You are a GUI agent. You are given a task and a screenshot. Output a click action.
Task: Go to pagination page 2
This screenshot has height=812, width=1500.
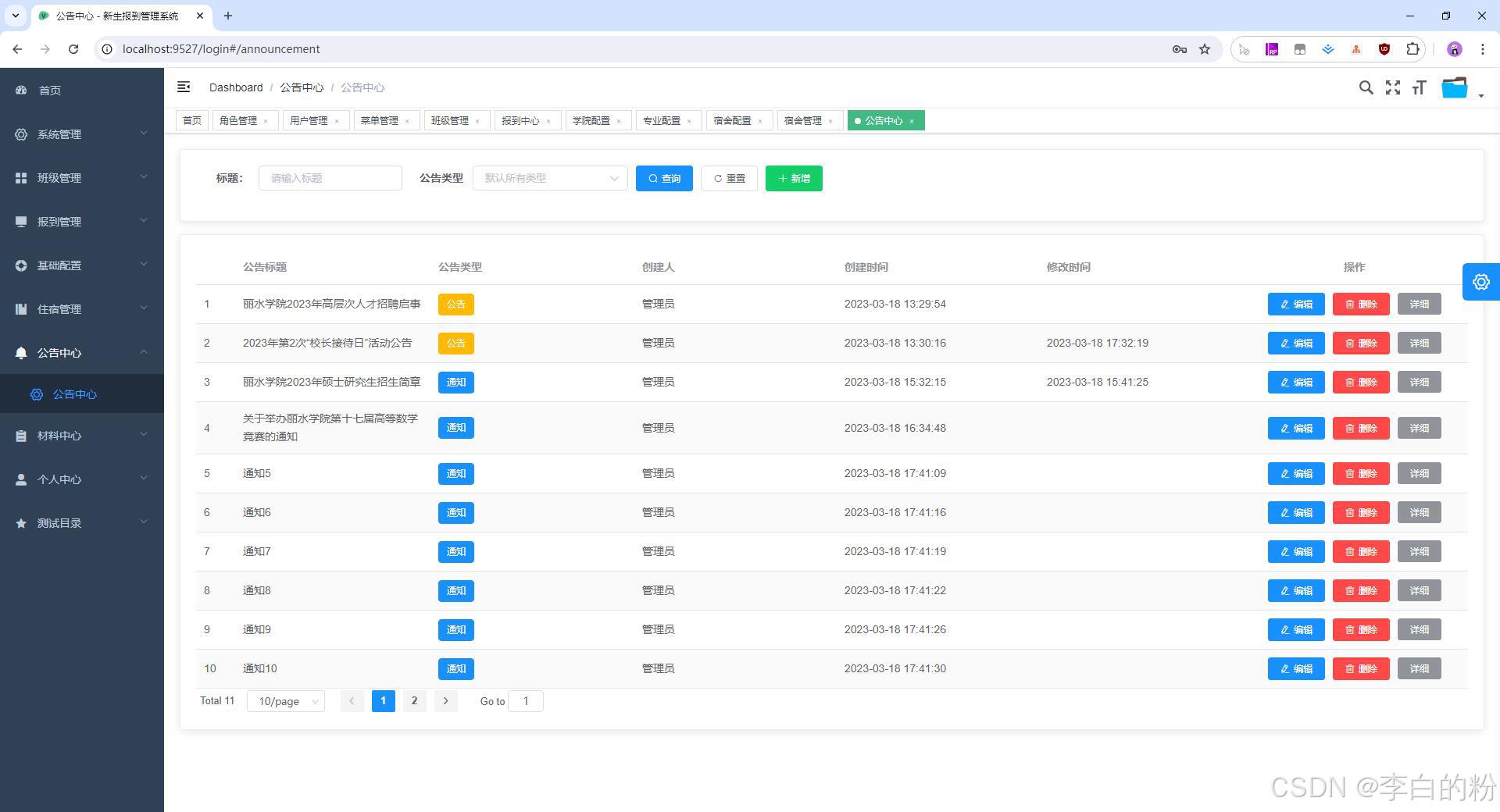coord(414,701)
